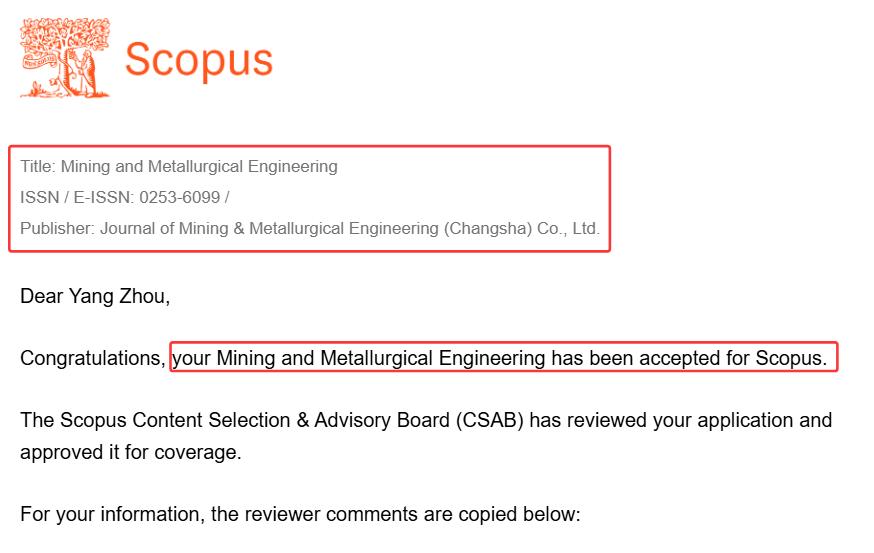The height and width of the screenshot is (553, 874).
Task: Click the orange Scopus wordmark
Action: tap(199, 60)
